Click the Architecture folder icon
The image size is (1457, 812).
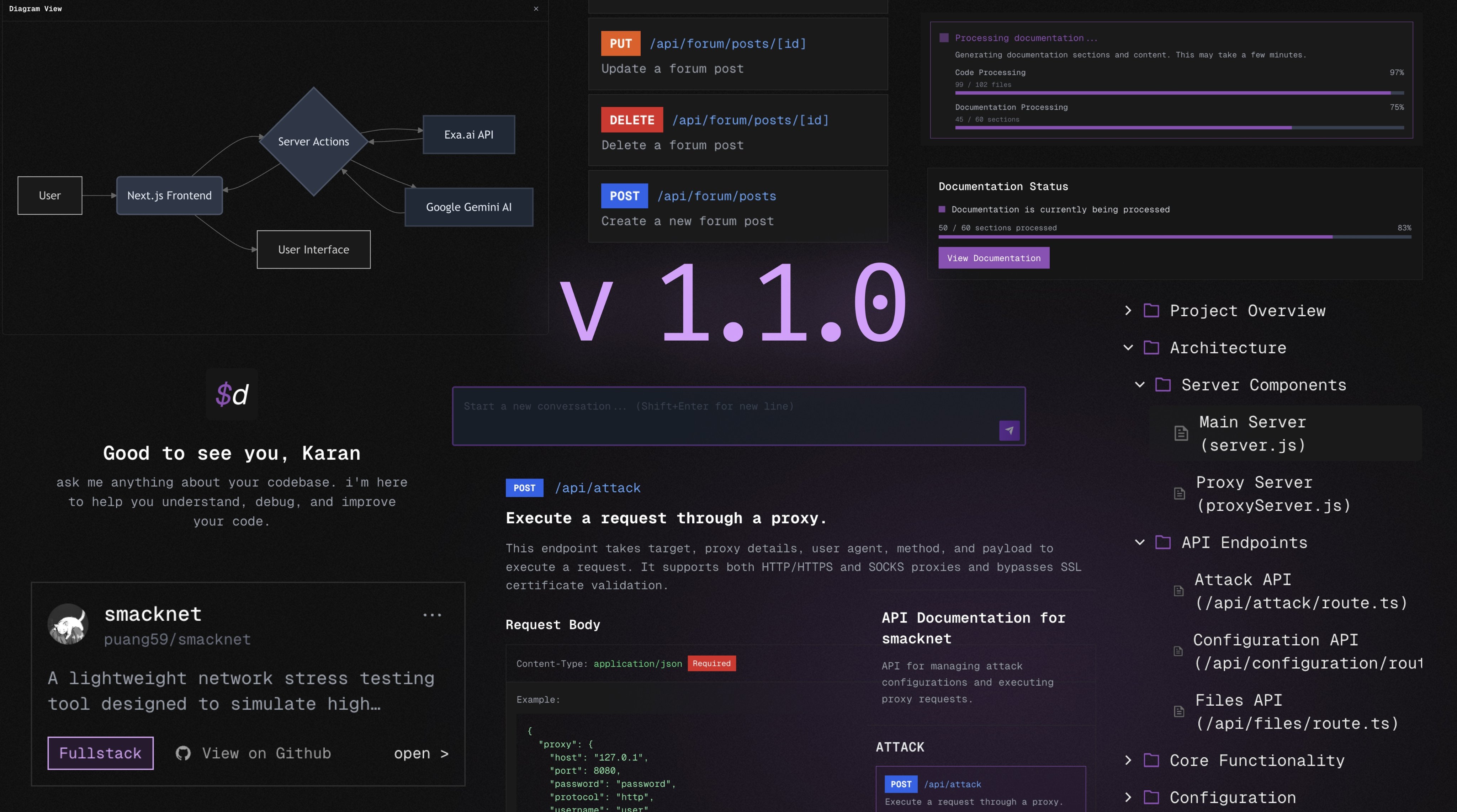point(1151,347)
